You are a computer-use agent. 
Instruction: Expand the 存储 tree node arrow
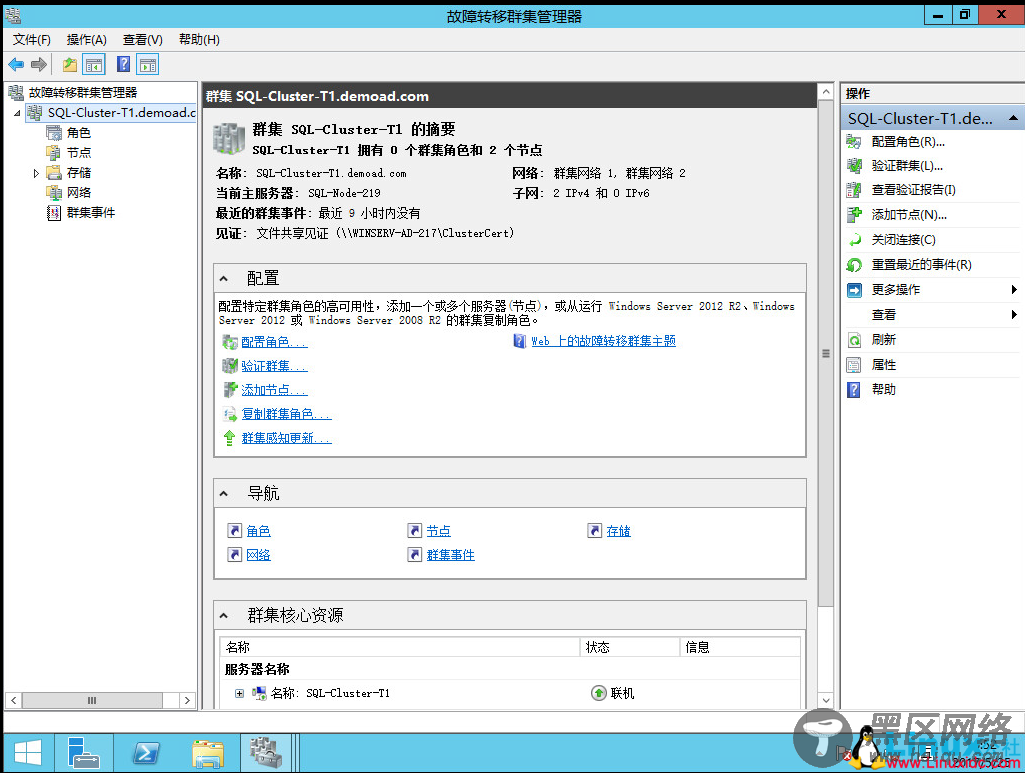36,173
